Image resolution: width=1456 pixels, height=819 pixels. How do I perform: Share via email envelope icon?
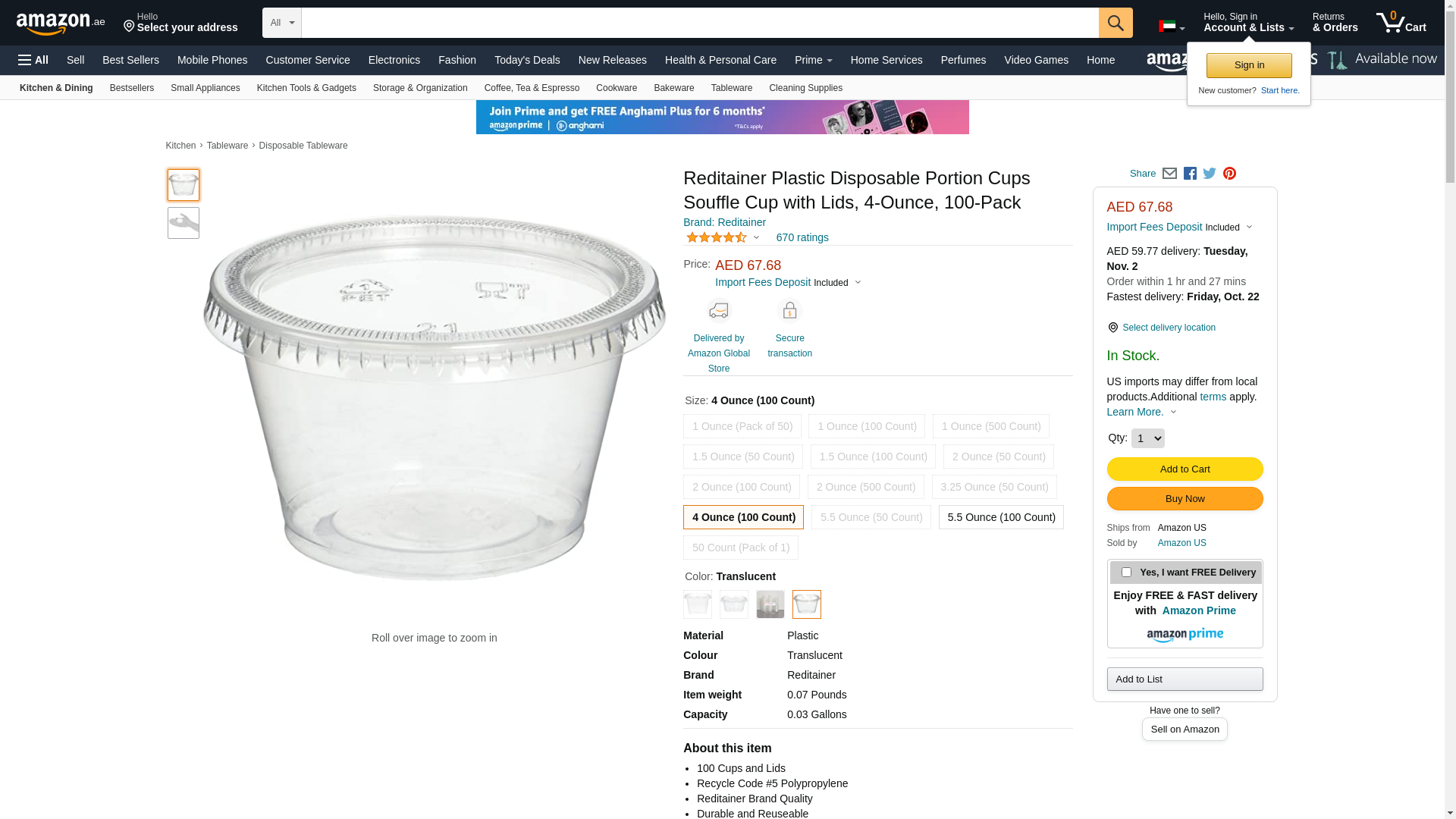point(1169,174)
